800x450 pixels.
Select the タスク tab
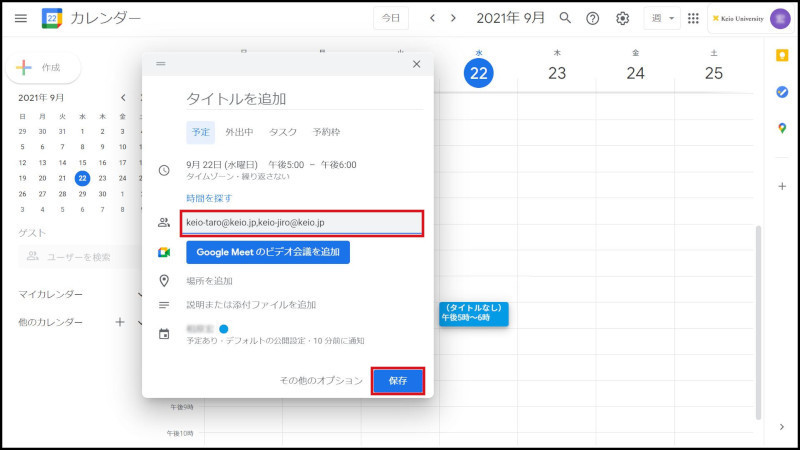click(283, 131)
